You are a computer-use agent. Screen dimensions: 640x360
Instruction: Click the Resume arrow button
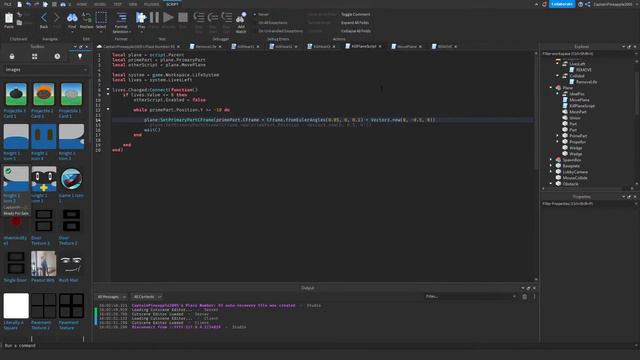[168, 18]
